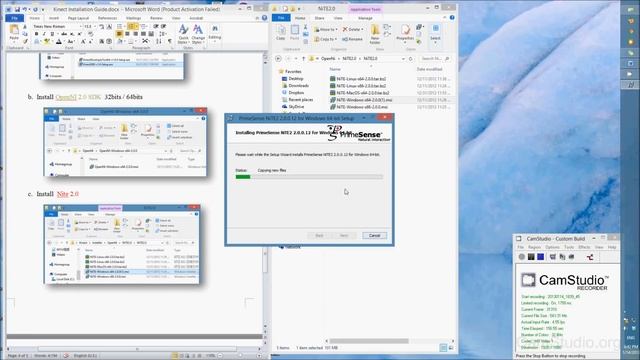Click Rename in Explorer ribbon
Image resolution: width=640 pixels, height=360 pixels.
pos(352,39)
